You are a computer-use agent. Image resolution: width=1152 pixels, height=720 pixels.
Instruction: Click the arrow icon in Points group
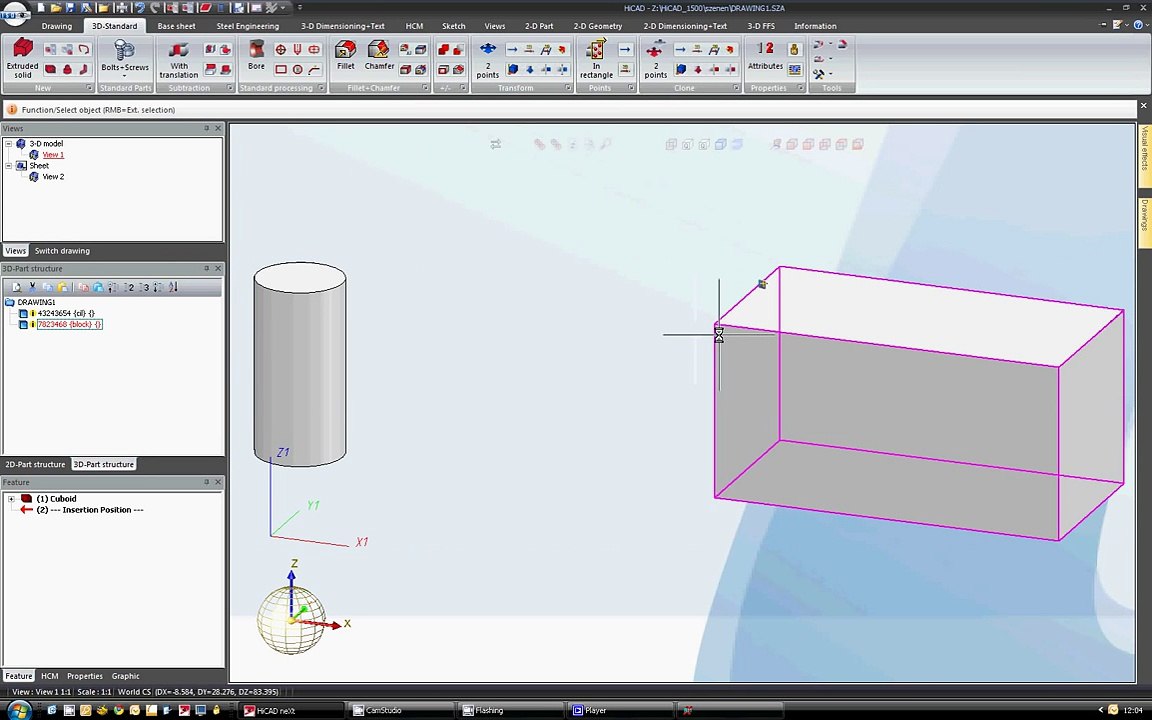(624, 49)
